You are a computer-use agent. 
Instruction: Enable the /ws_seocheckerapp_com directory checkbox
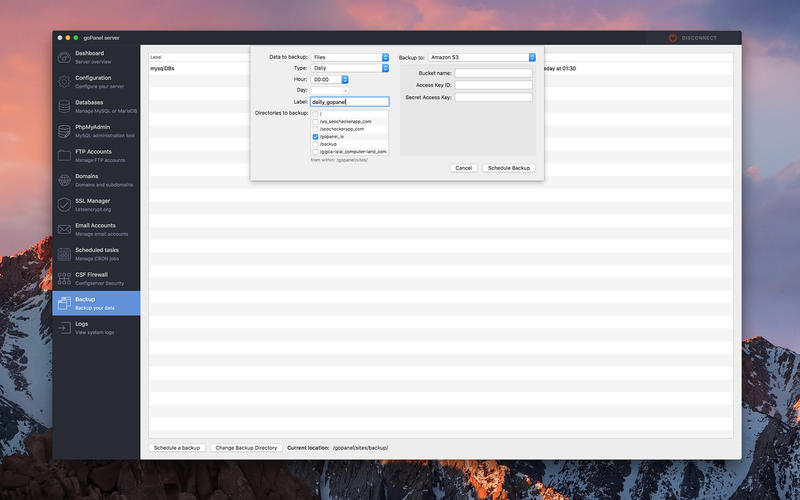[316, 121]
